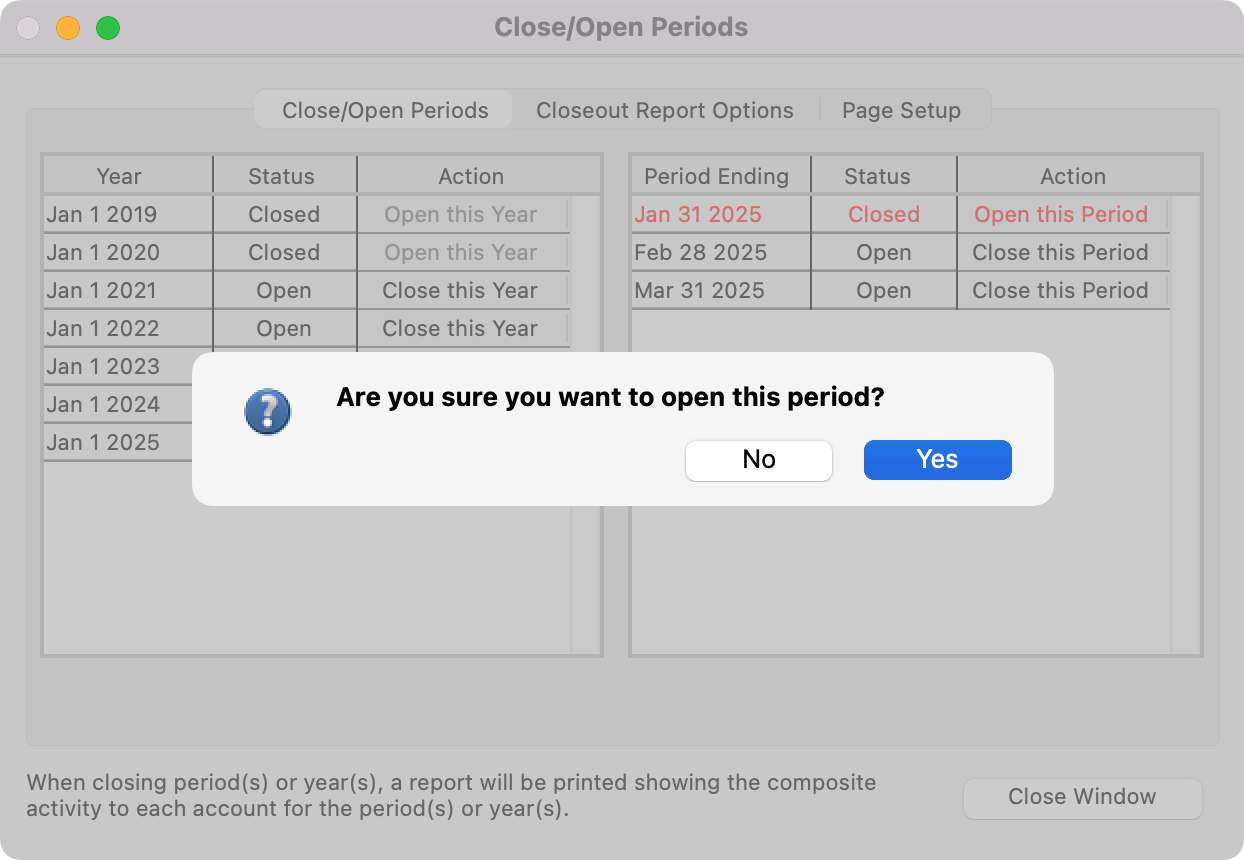Viewport: 1244px width, 860px height.
Task: Click the Close Window button
Action: coord(1081,797)
